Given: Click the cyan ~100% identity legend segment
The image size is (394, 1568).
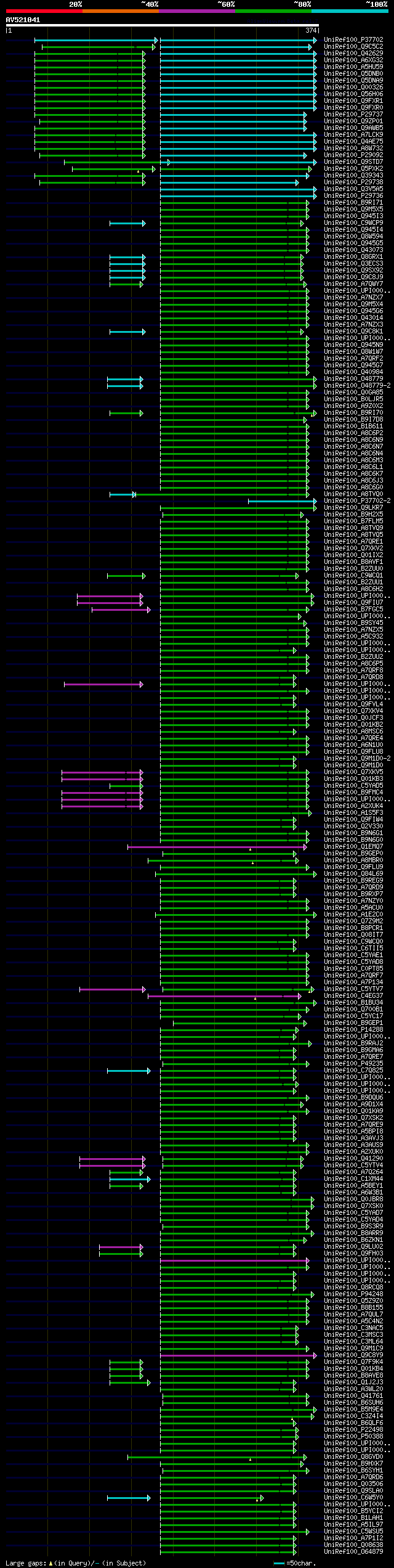Looking at the screenshot, I should pos(349,11).
